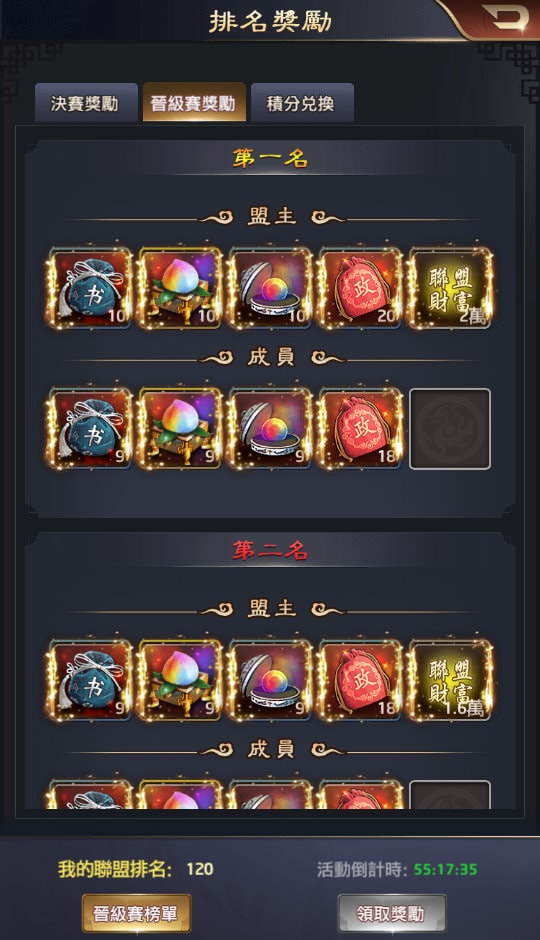540x940 pixels.
Task: Tap first place leader's rainbow pearl bowl
Action: pyautogui.click(x=270, y=289)
